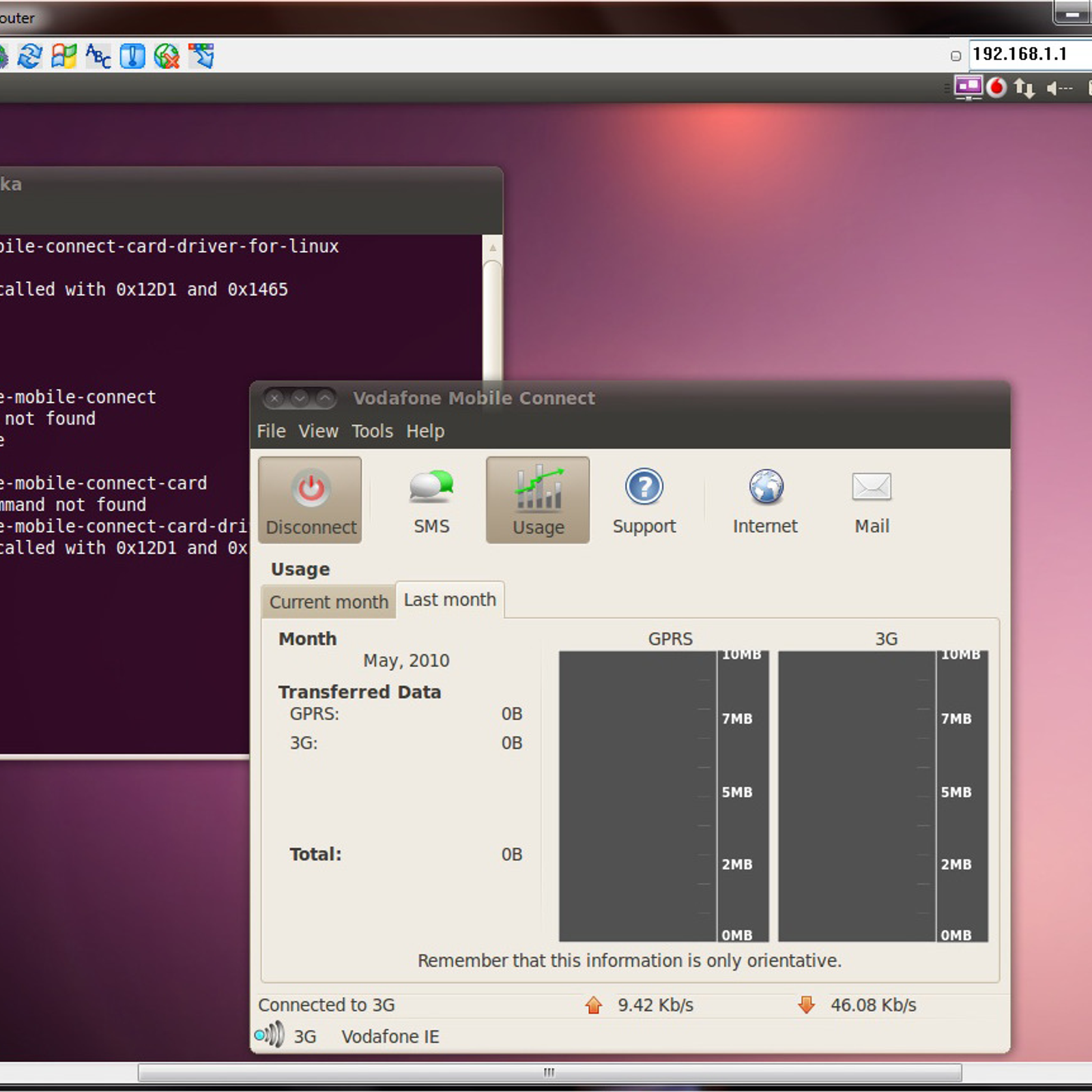The image size is (1092, 1092).
Task: Click the blue info panel toolbar icon
Action: (x=132, y=56)
